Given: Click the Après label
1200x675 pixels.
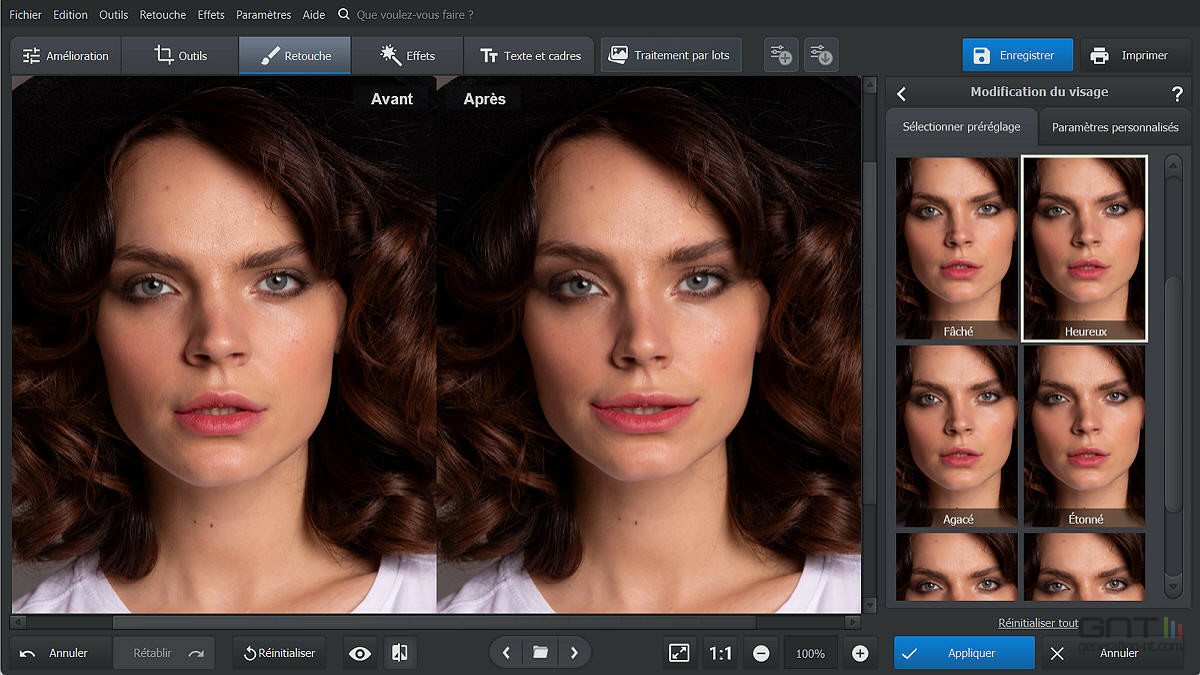Looking at the screenshot, I should pos(485,99).
